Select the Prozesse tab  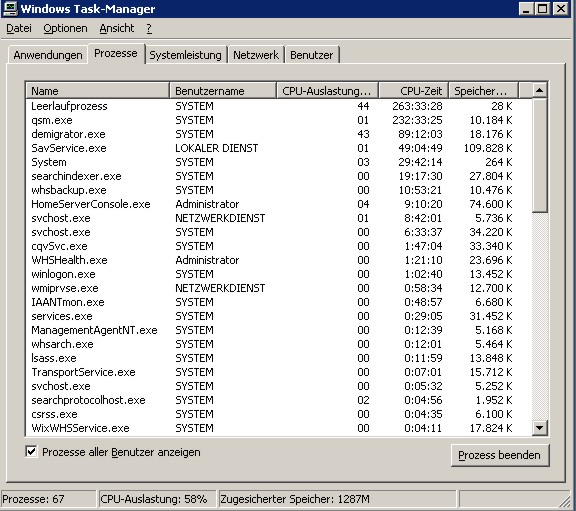pyautogui.click(x=116, y=54)
